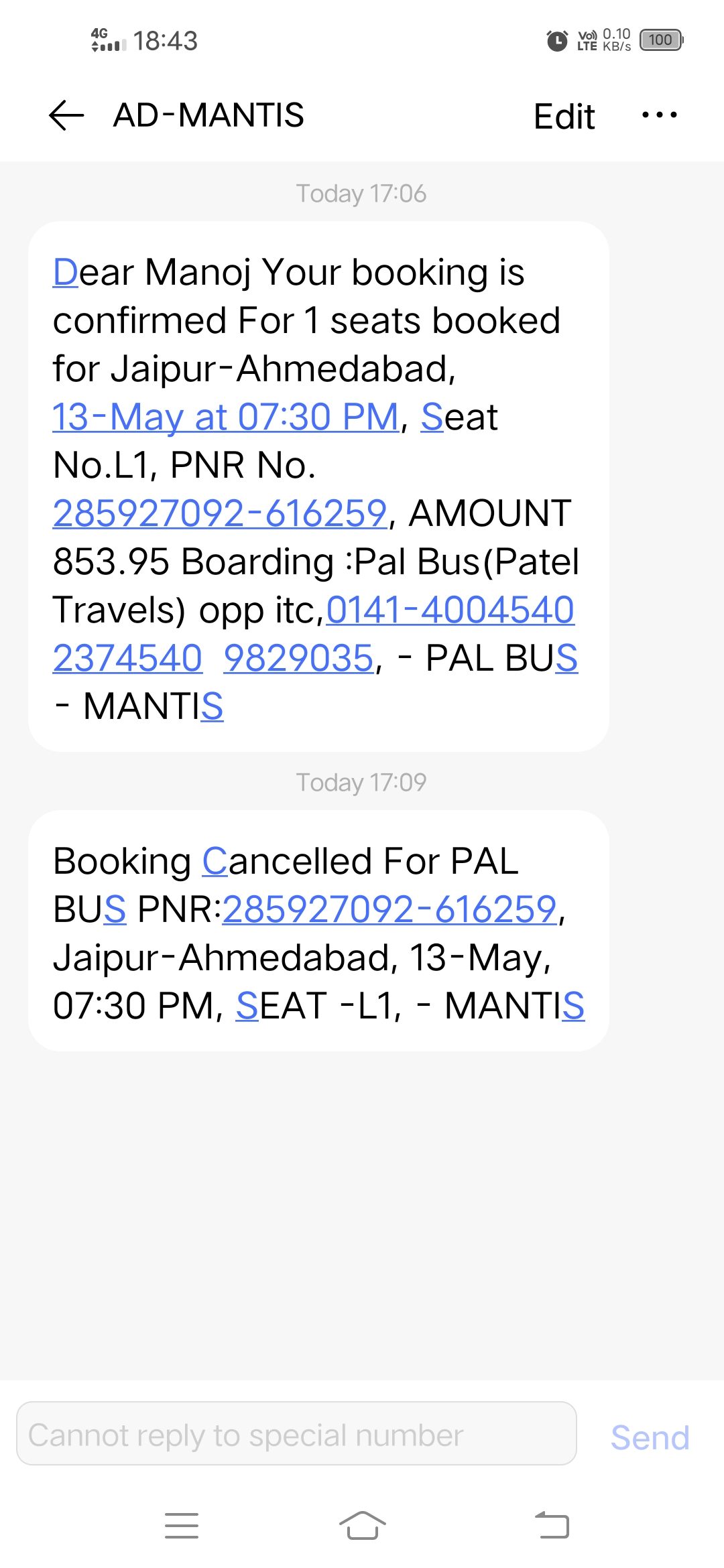Tap the Send button

click(x=650, y=1437)
